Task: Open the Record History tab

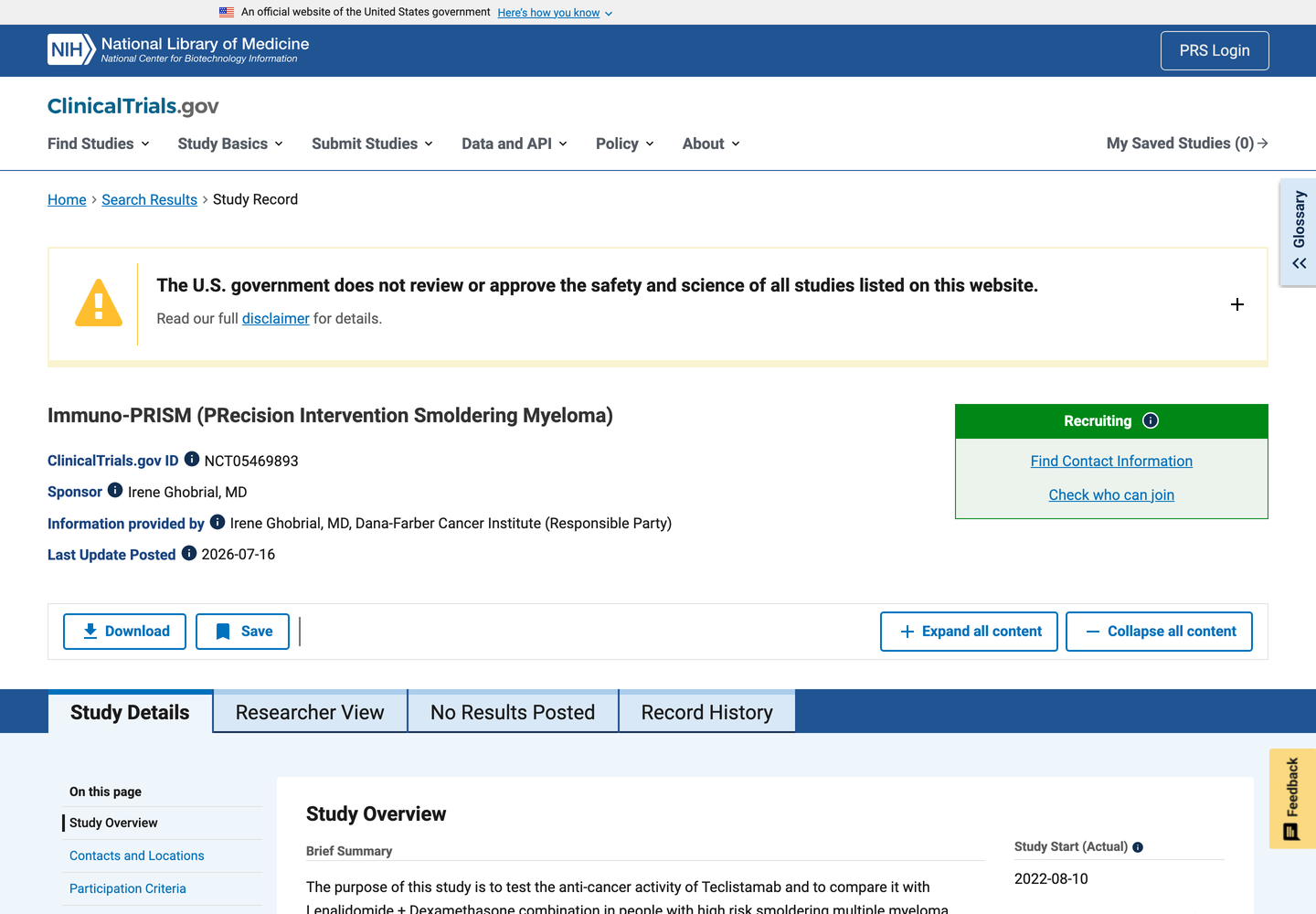Action: coord(707,712)
